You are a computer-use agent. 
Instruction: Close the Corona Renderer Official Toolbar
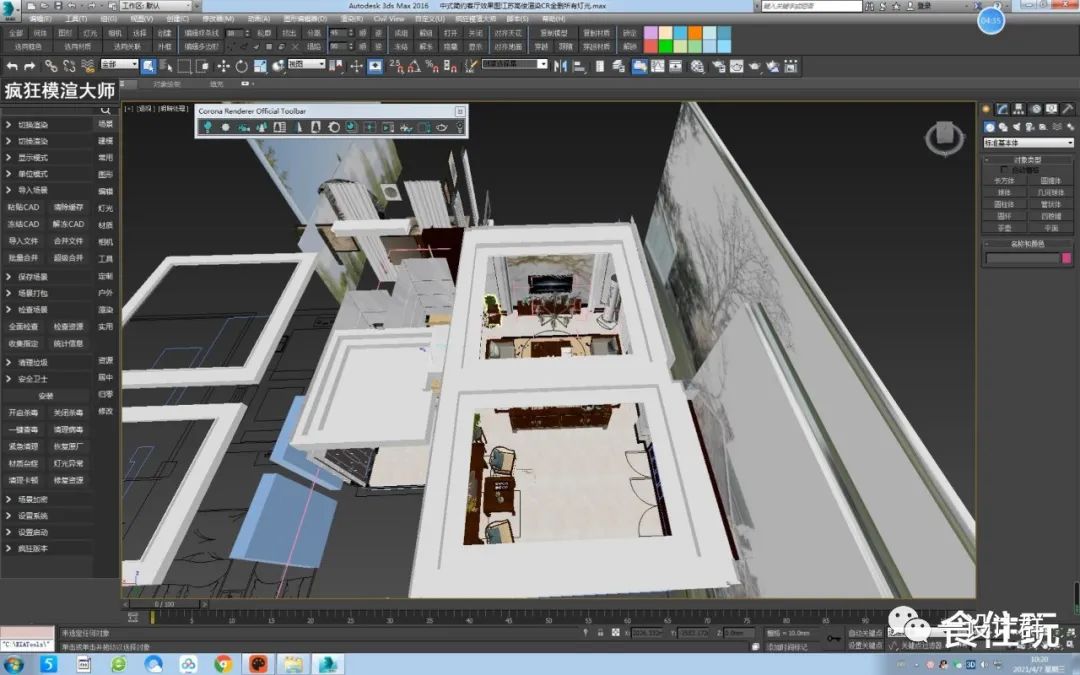(x=460, y=111)
